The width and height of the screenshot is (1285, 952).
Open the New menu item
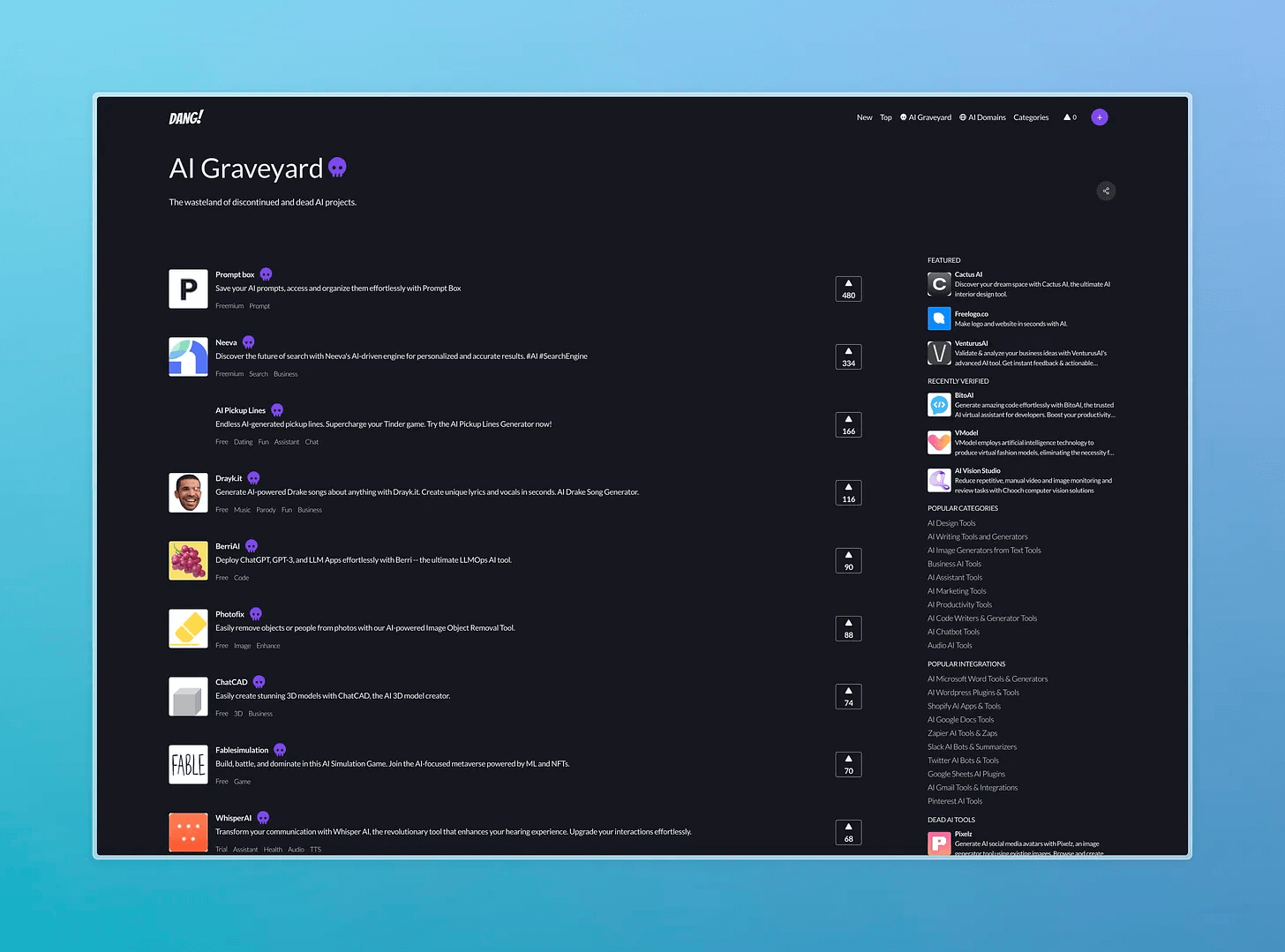pos(864,117)
